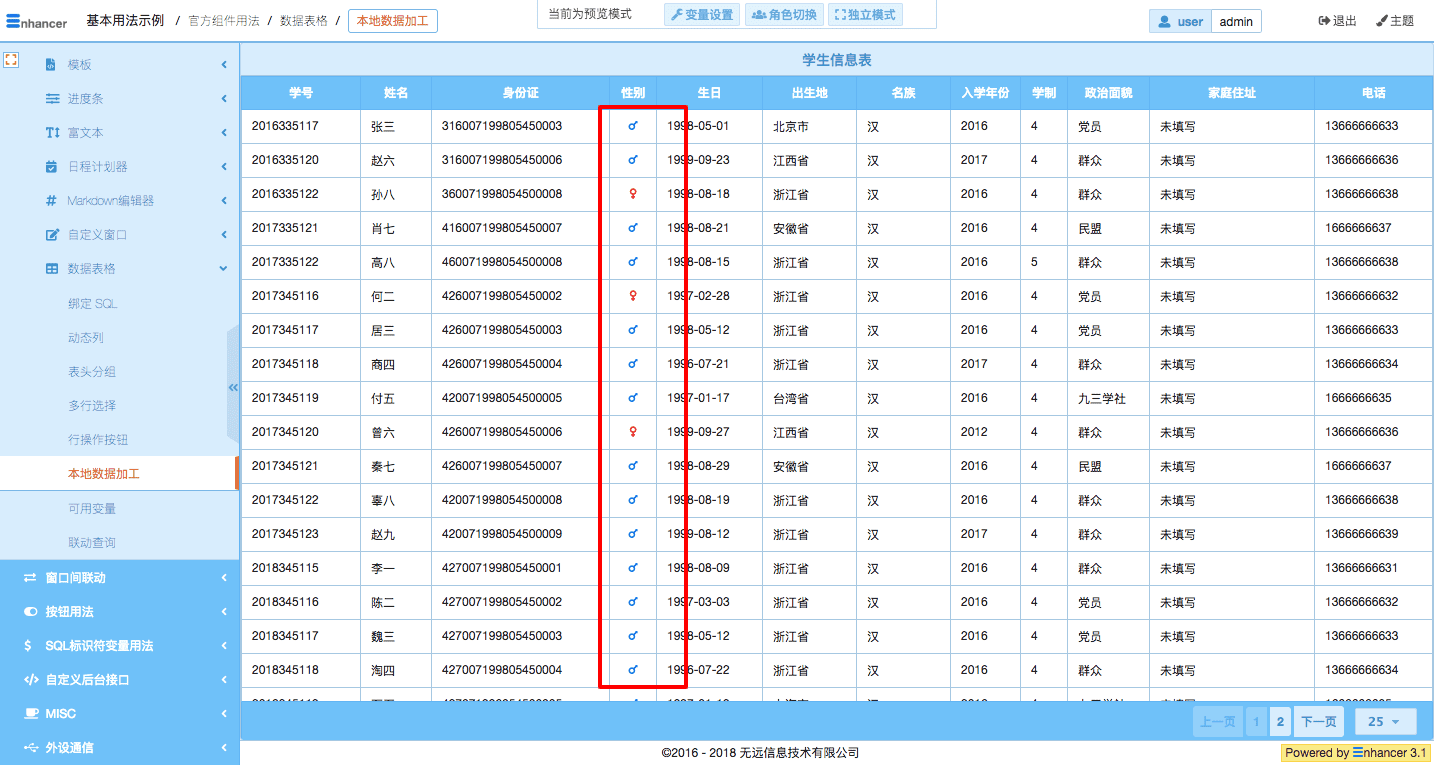Collapse the 数据表格 menu section
The height and width of the screenshot is (767, 1434).
223,269
